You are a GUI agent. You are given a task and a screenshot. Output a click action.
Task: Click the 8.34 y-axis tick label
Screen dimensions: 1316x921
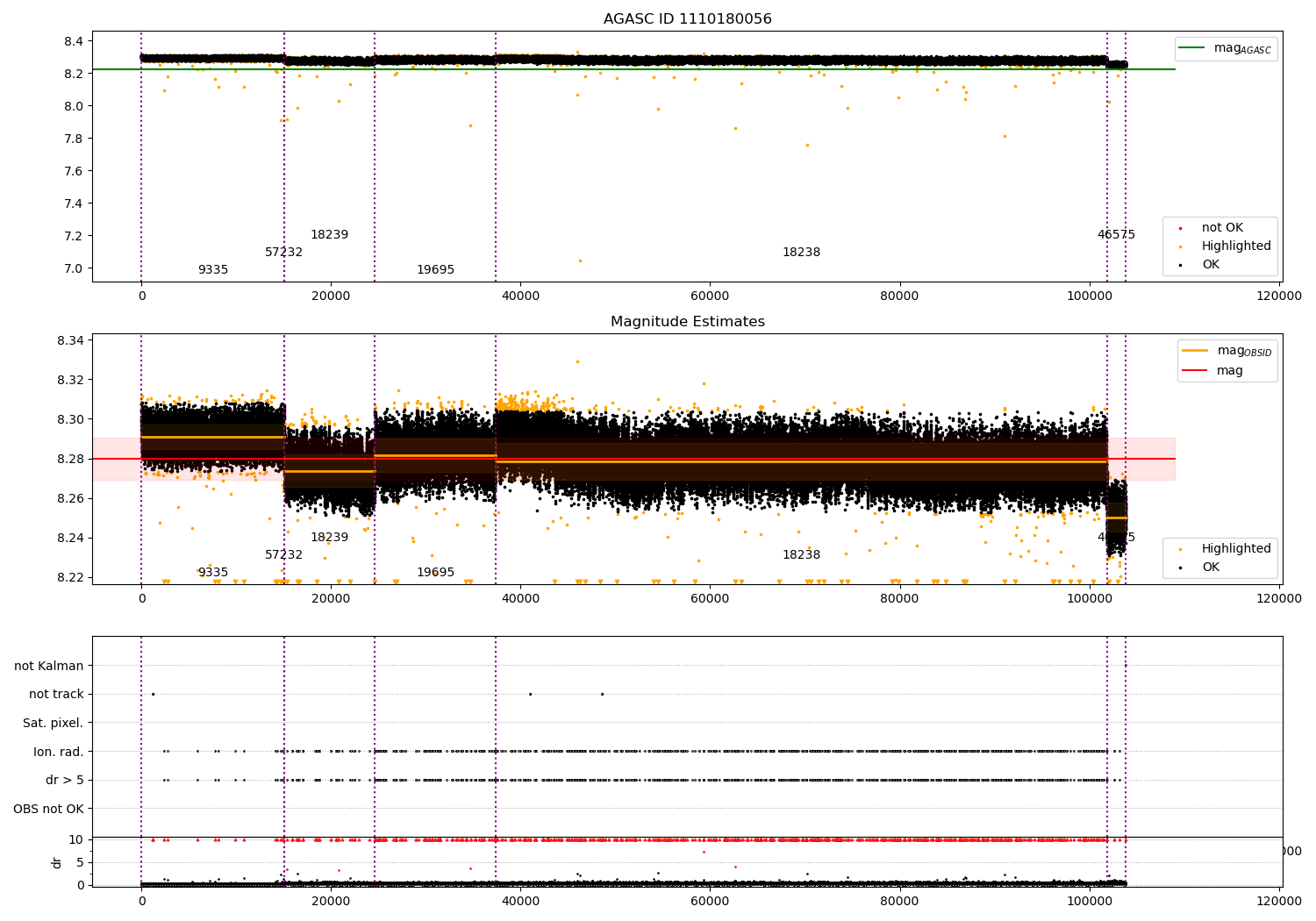click(x=70, y=340)
